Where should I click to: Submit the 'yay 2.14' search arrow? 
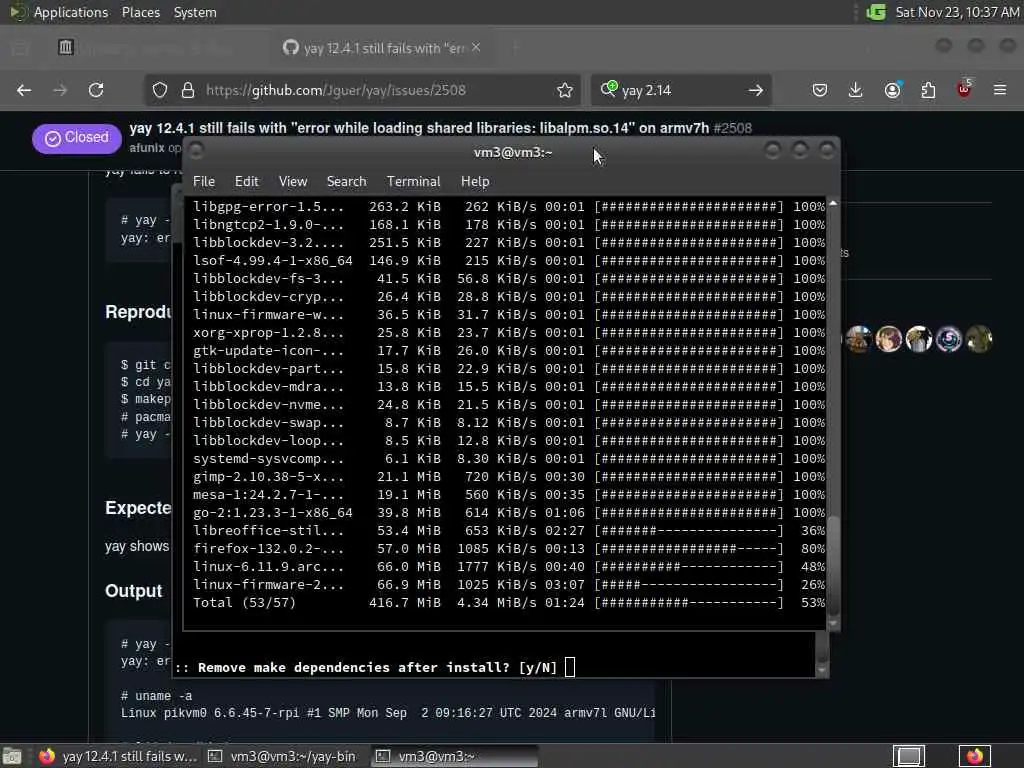(x=756, y=90)
